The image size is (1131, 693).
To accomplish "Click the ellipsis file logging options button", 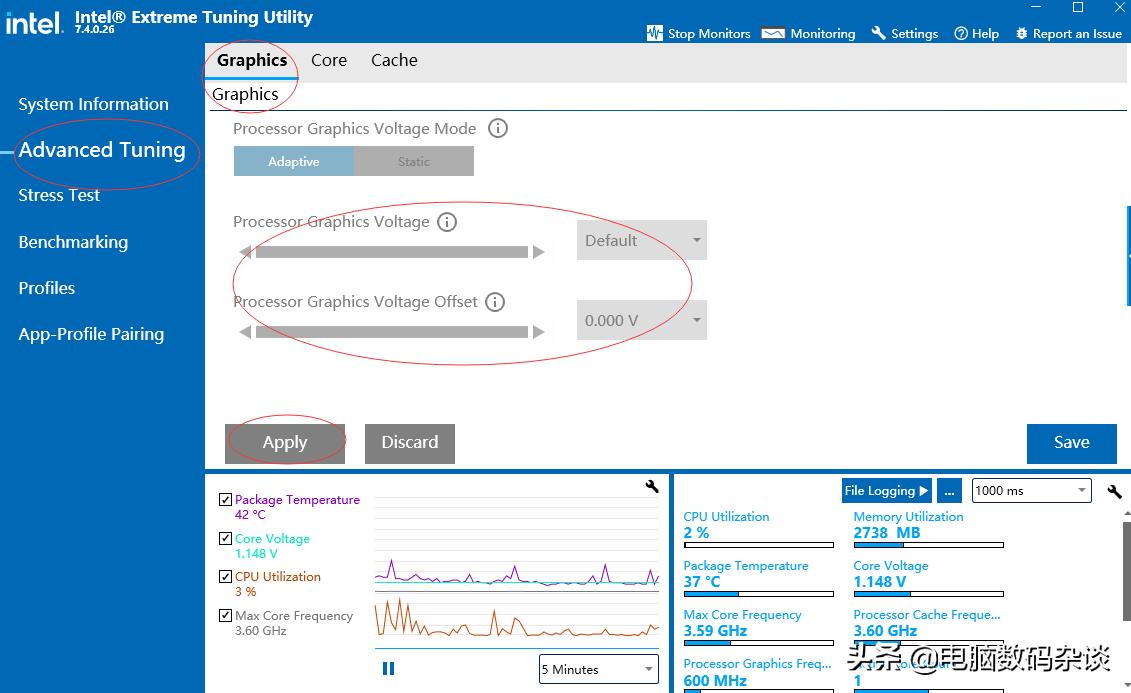I will click(x=949, y=491).
